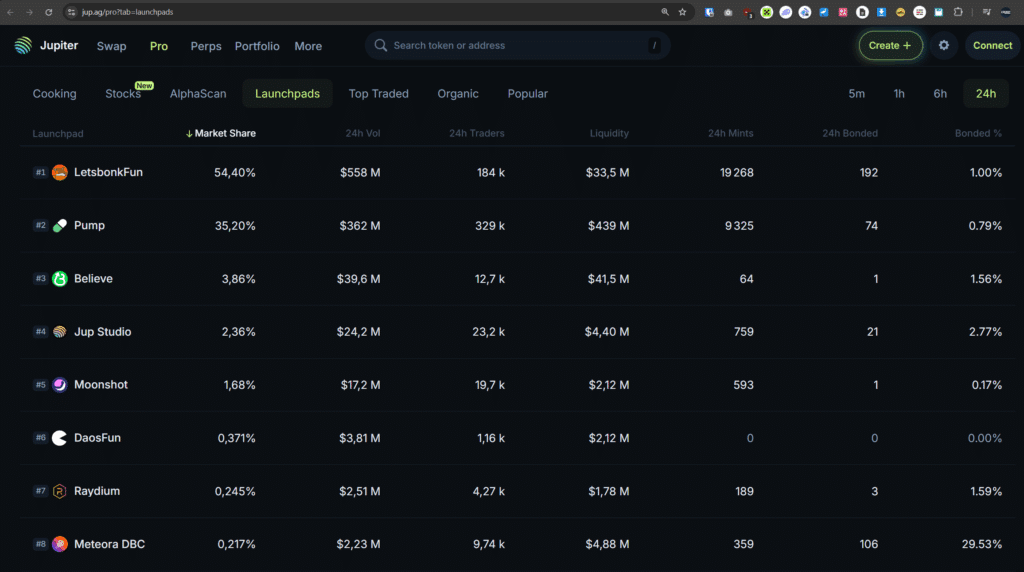This screenshot has width=1024, height=572.
Task: Click the Meteora DBC icon
Action: click(59, 544)
